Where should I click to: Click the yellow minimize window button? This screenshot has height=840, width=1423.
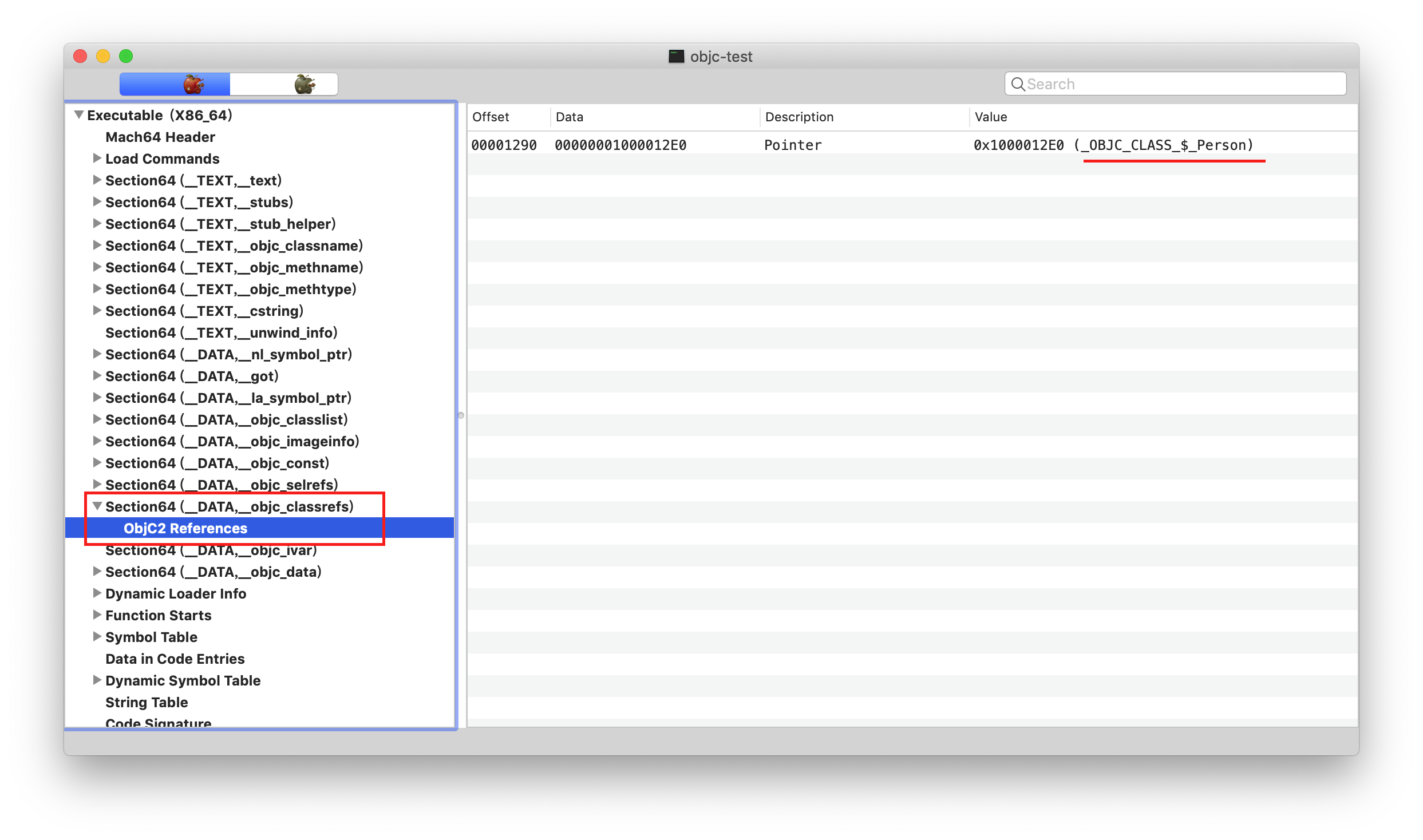[103, 56]
